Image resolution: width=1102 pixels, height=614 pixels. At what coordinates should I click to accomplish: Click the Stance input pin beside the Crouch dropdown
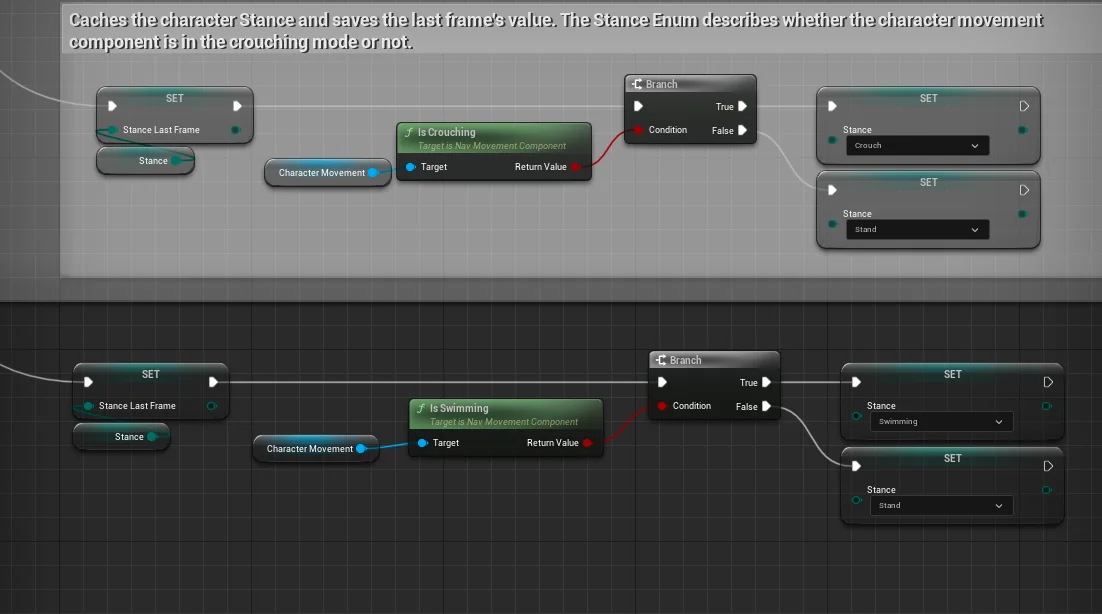(832, 141)
